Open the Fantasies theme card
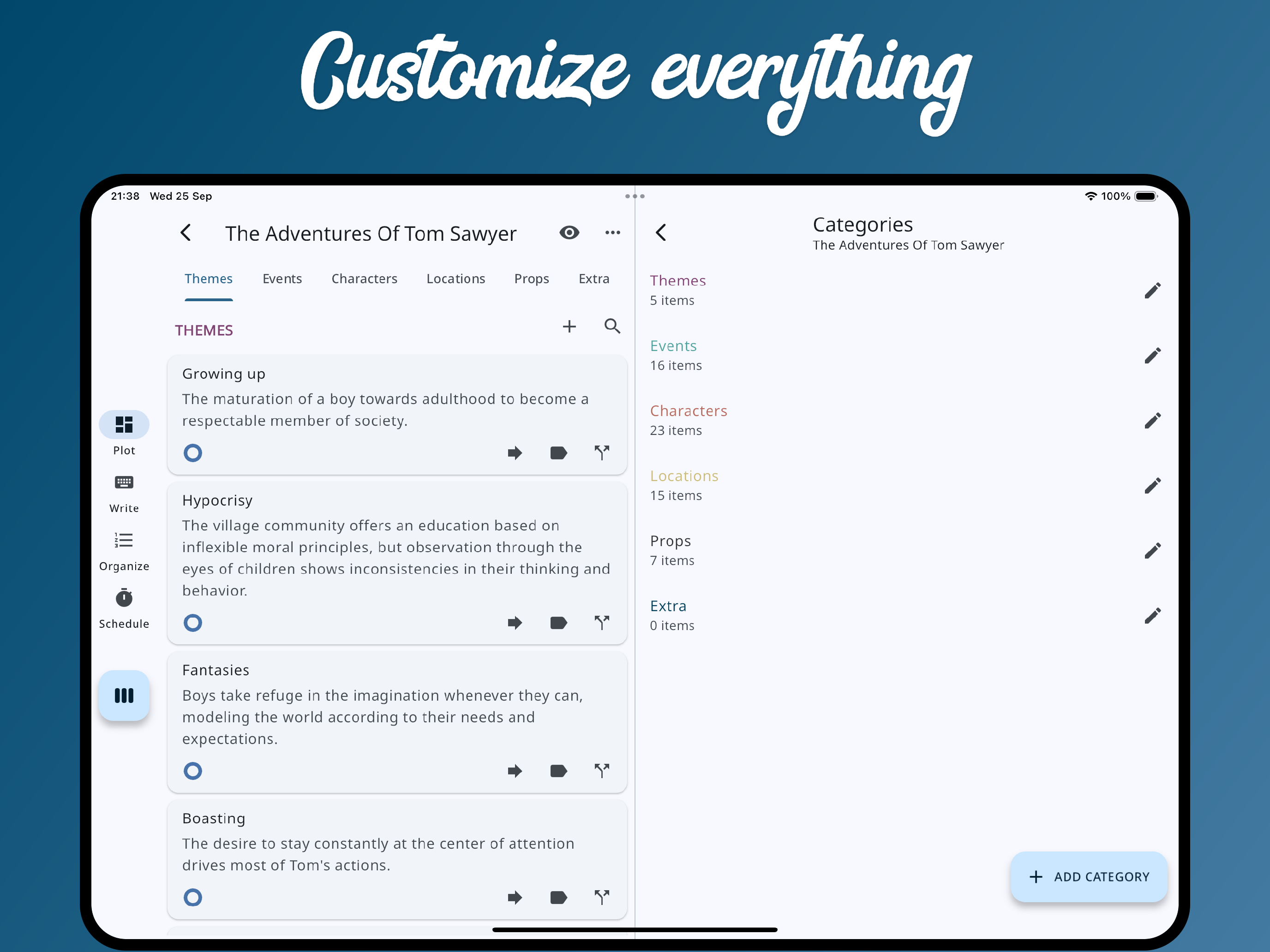The height and width of the screenshot is (952, 1270). (397, 722)
